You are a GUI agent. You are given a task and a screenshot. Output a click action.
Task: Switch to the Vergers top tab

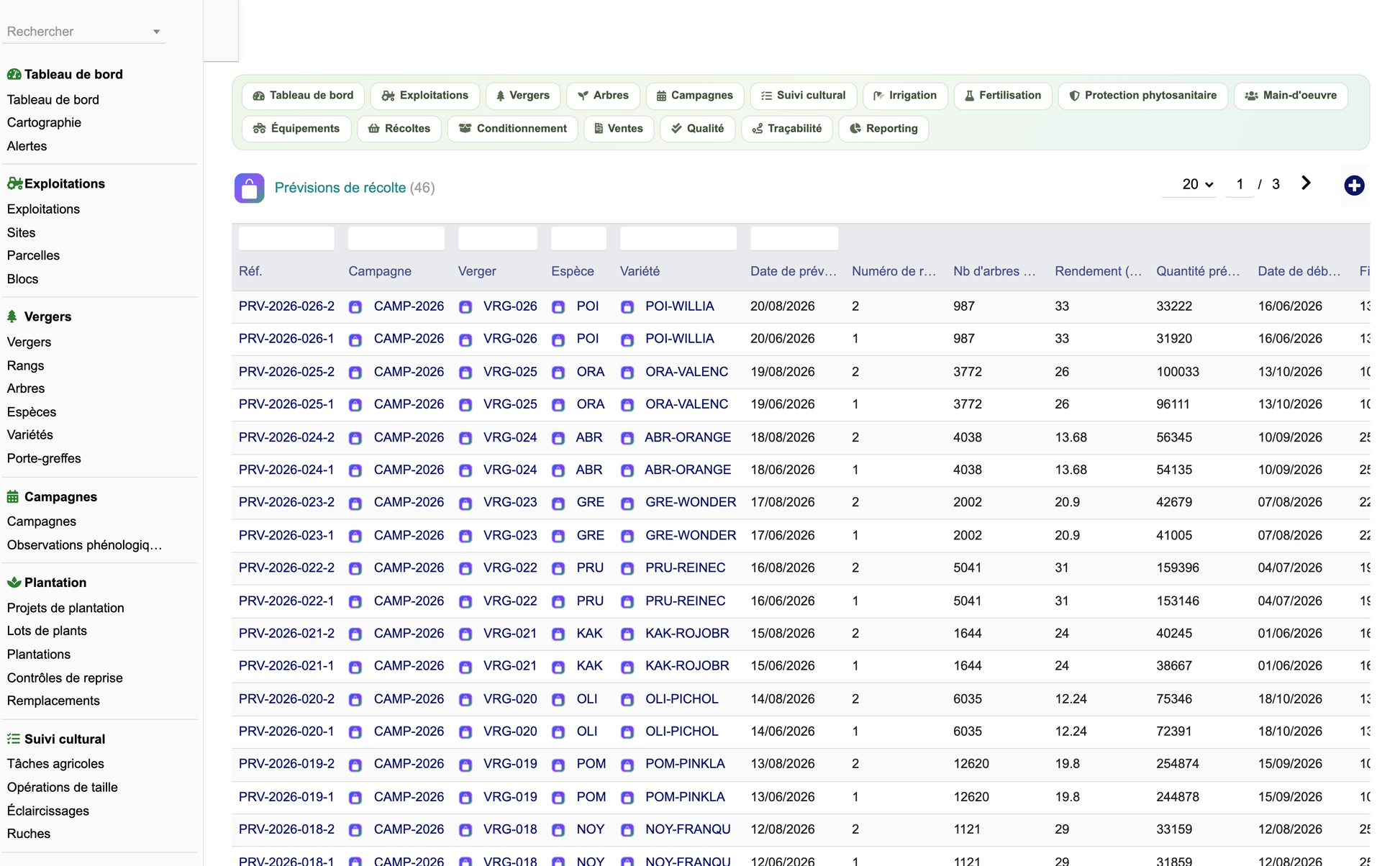point(522,96)
